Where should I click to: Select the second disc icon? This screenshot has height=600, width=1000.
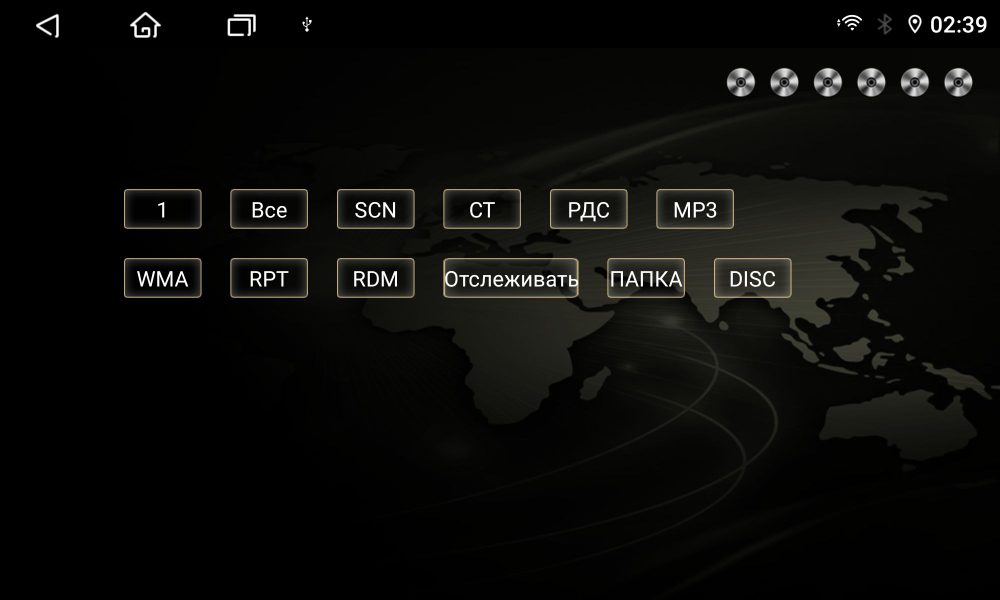click(784, 82)
